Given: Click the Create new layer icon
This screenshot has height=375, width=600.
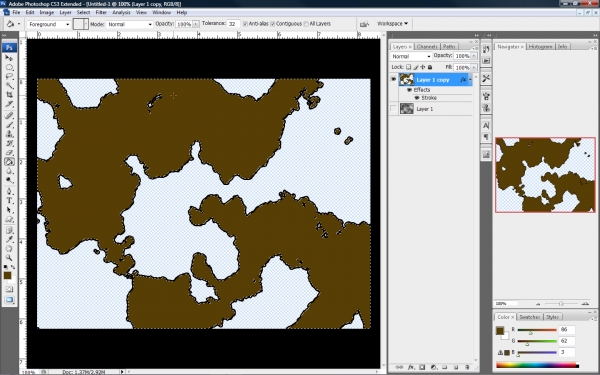Looking at the screenshot, I should 456,367.
